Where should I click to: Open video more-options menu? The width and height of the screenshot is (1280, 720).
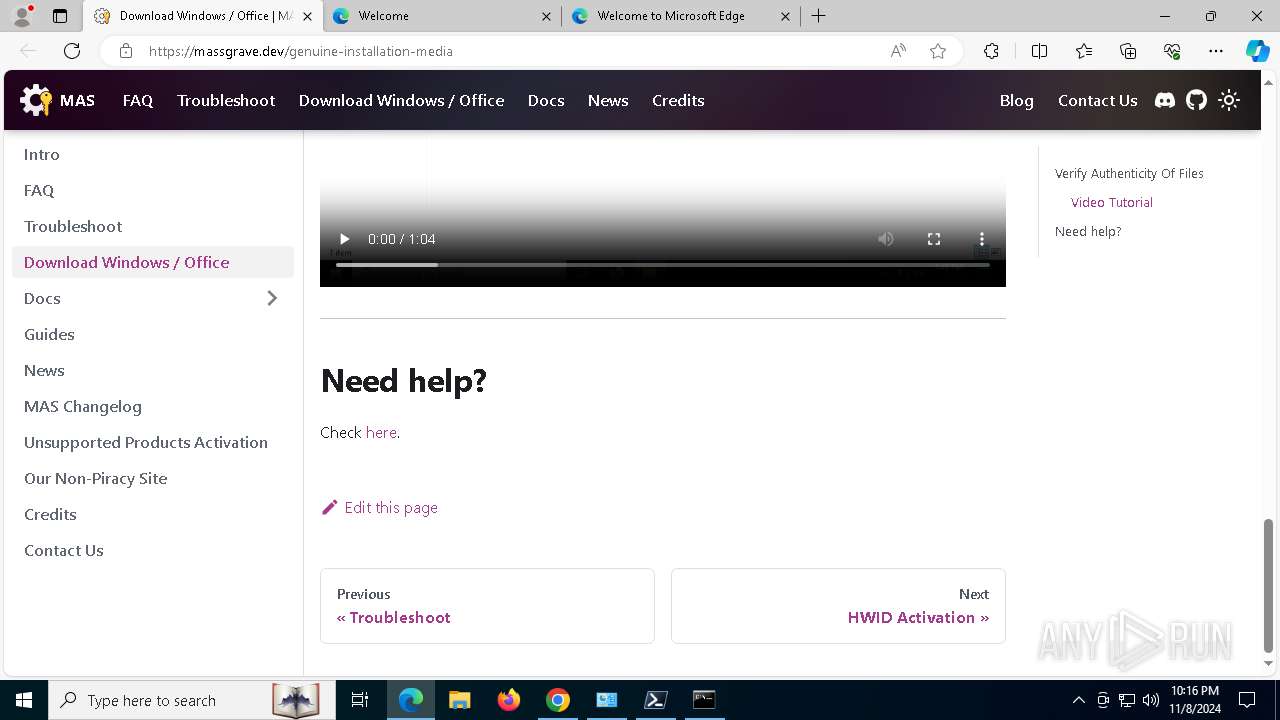(982, 239)
